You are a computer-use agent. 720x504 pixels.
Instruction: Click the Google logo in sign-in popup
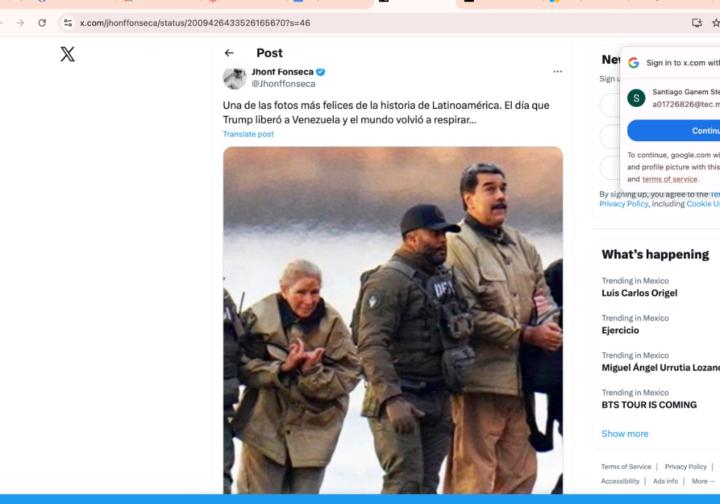tap(634, 62)
